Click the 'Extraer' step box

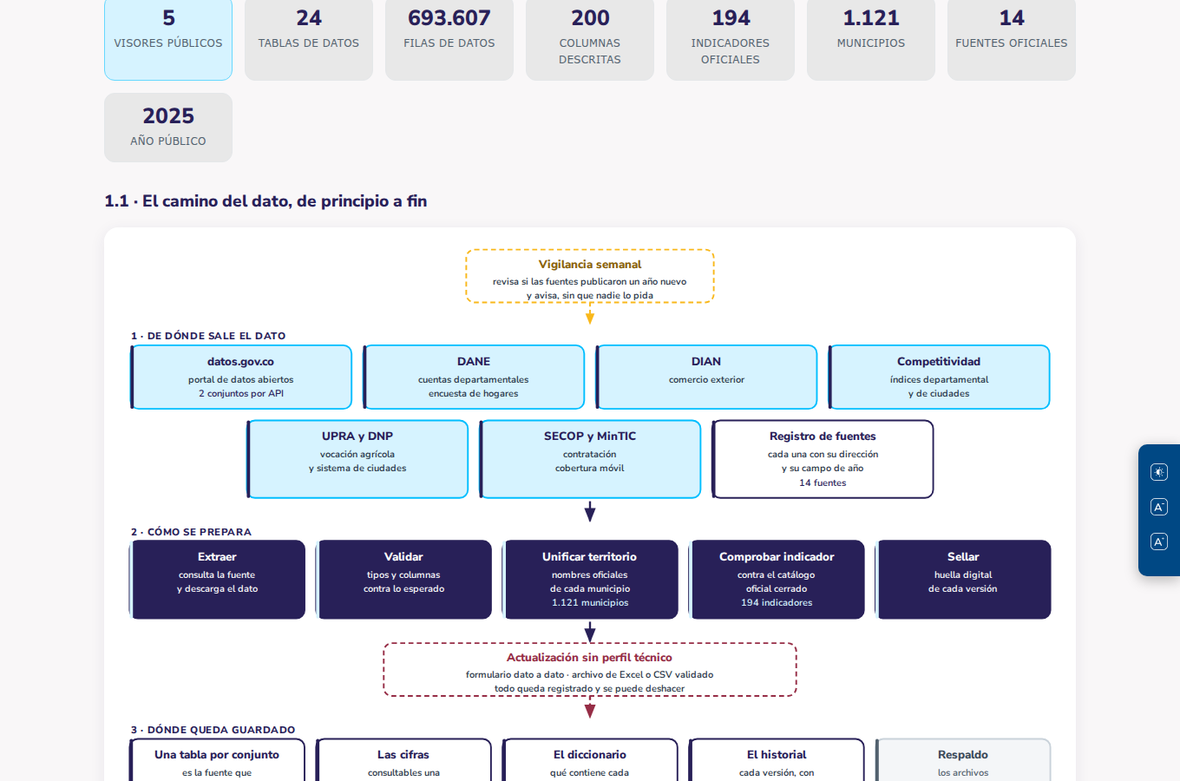pyautogui.click(x=217, y=579)
